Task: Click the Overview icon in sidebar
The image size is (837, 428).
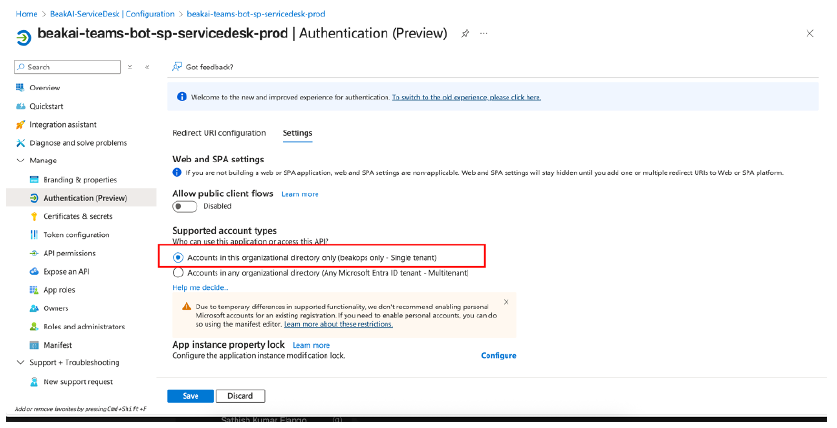Action: click(x=20, y=88)
